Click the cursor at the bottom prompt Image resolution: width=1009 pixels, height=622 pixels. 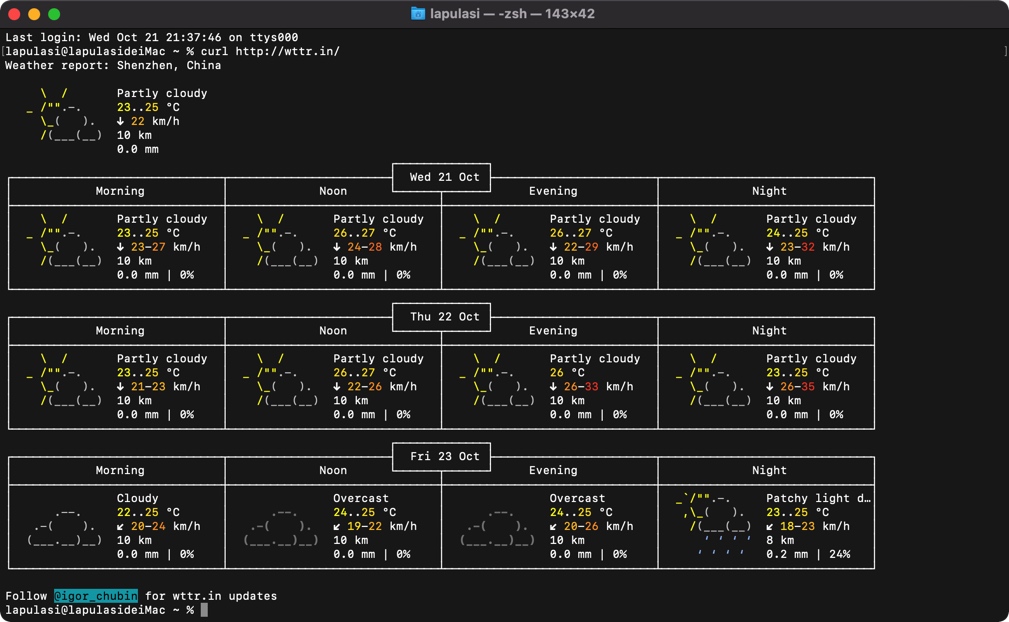tap(204, 610)
